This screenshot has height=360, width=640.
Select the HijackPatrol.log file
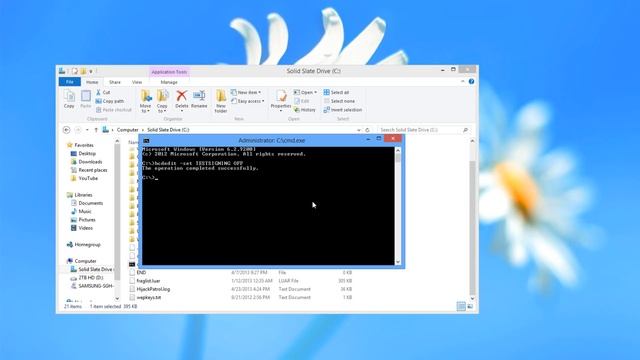coord(153,289)
